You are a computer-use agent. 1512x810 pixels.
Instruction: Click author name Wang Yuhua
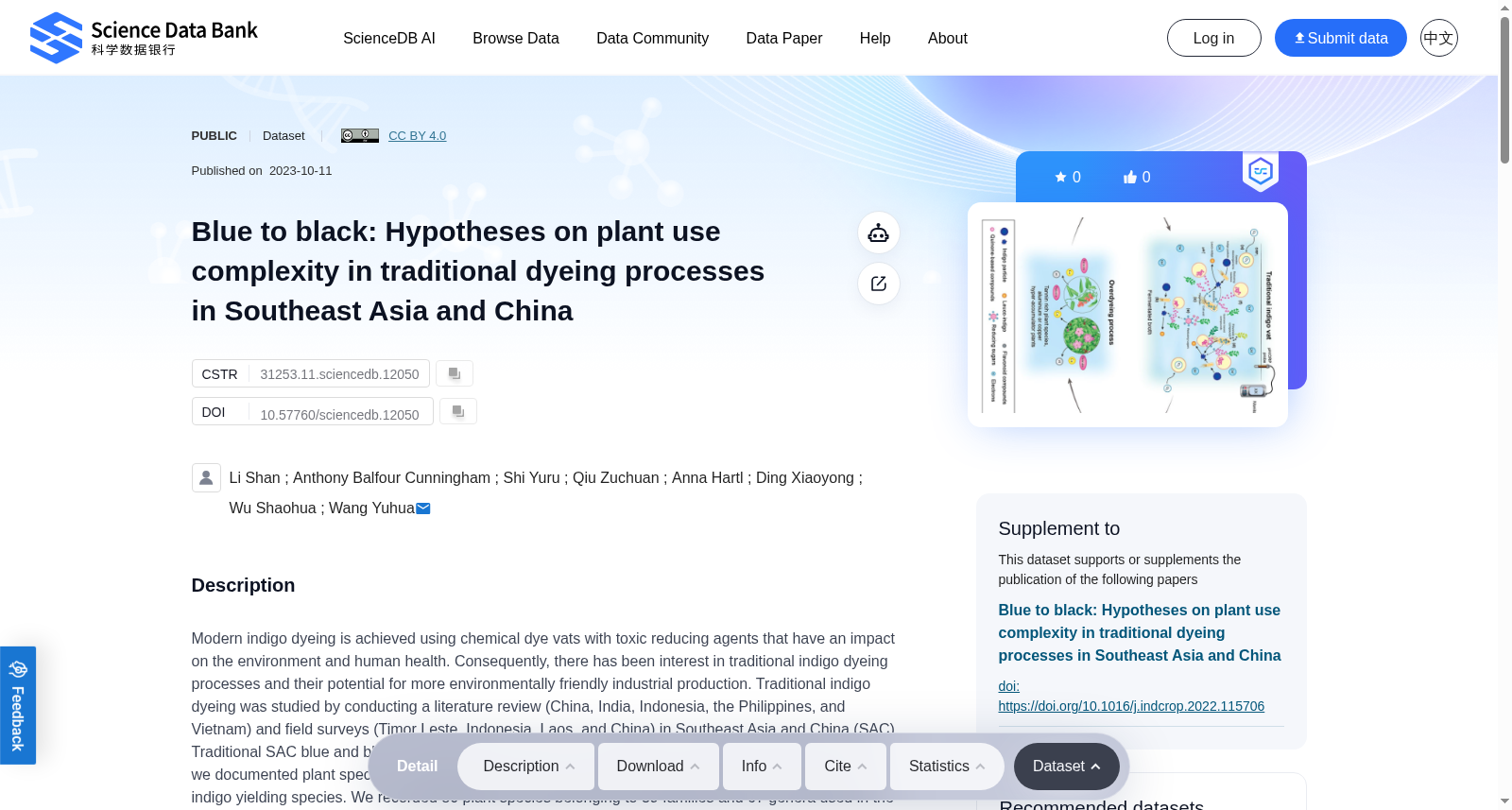point(371,508)
